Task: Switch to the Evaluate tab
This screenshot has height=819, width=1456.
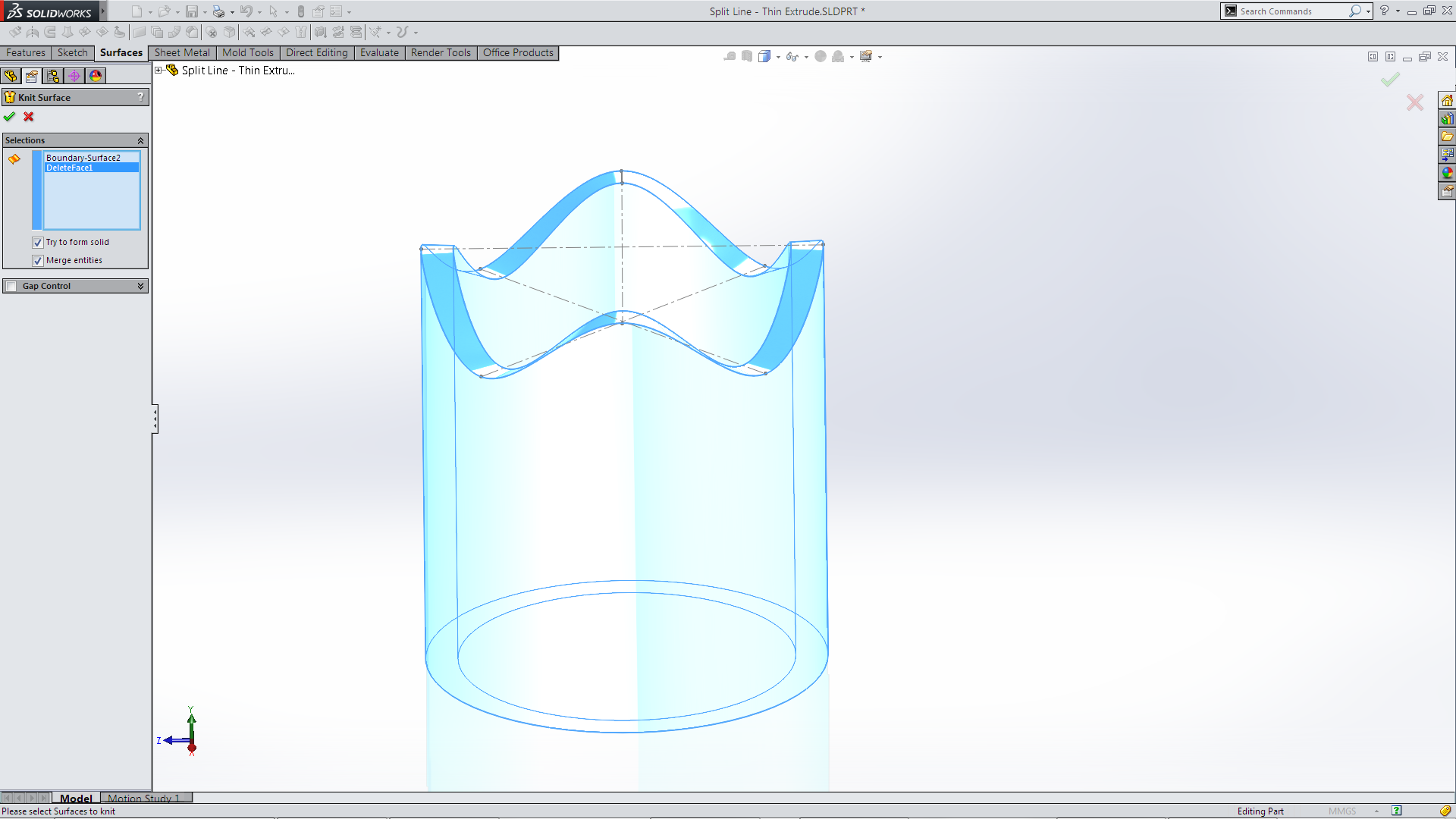Action: point(379,53)
